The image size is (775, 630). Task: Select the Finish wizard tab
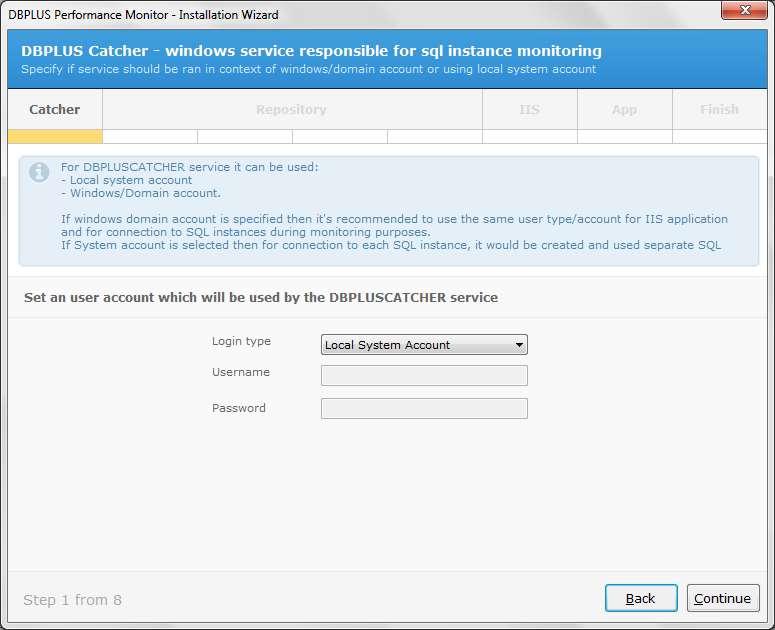[720, 109]
